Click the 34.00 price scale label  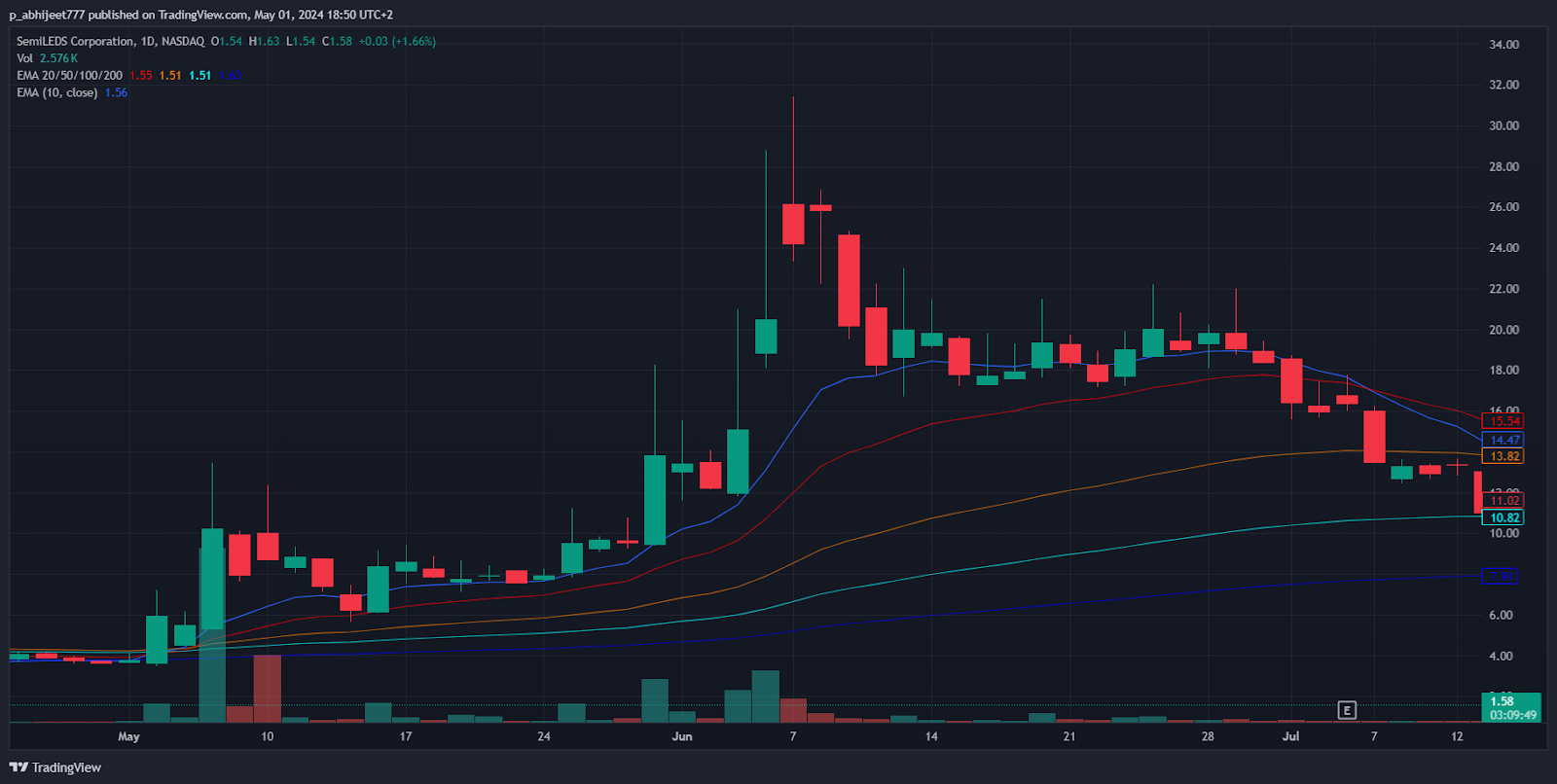[x=1503, y=45]
